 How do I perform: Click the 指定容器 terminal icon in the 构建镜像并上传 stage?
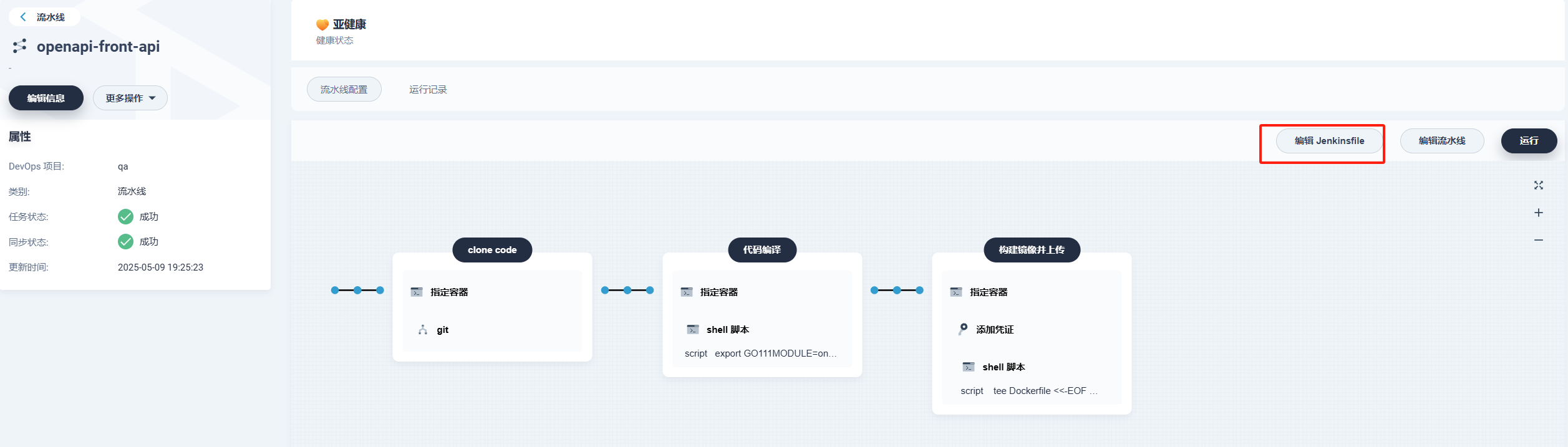click(956, 292)
